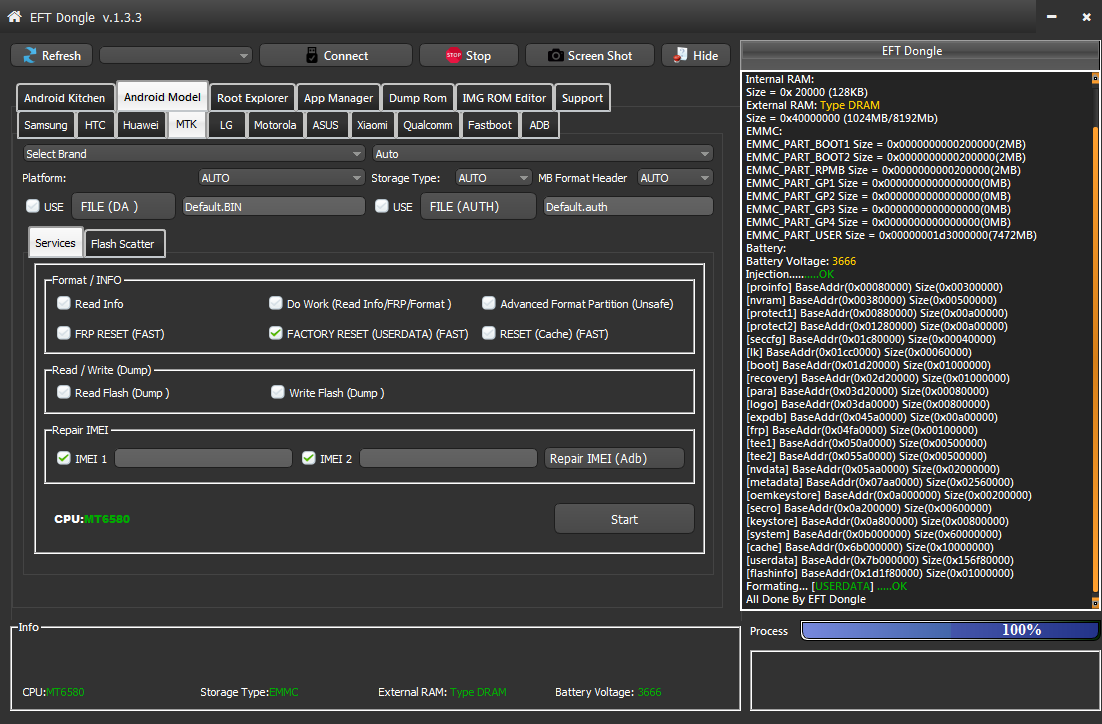
Task: Click Repair IMEI (Adb) button
Action: (x=614, y=458)
